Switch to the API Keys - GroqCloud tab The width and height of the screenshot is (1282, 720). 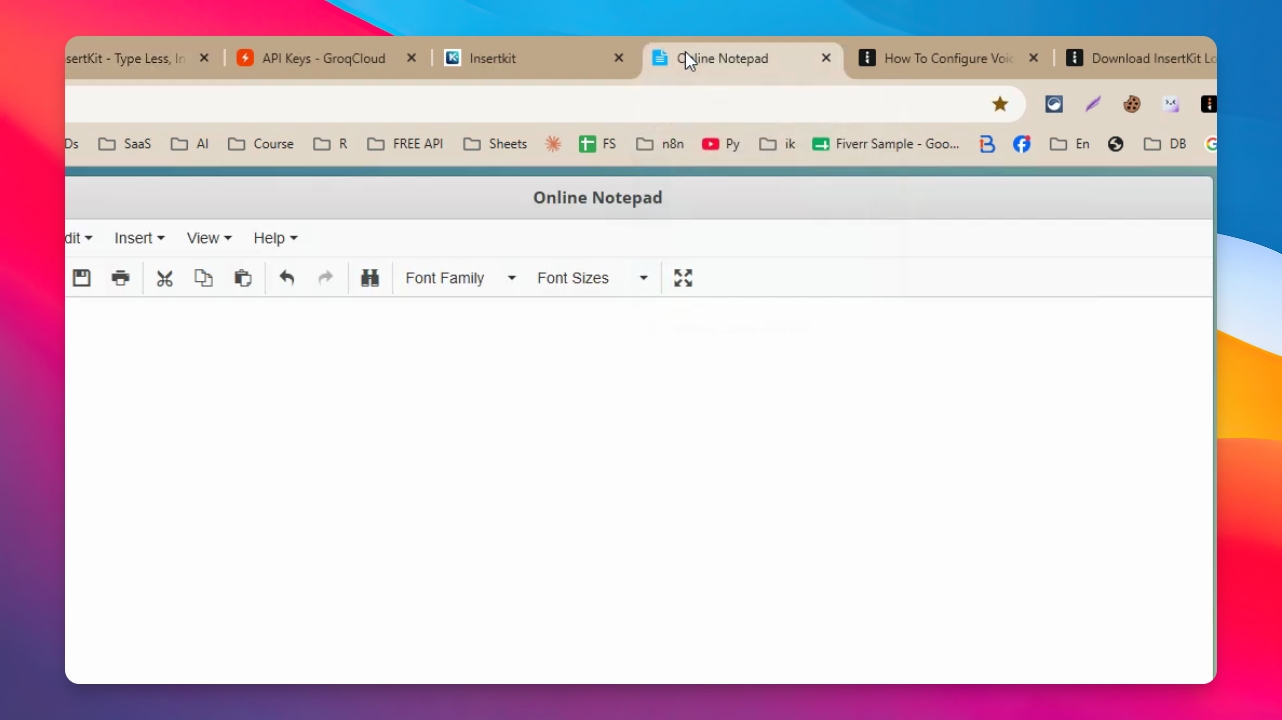point(326,58)
